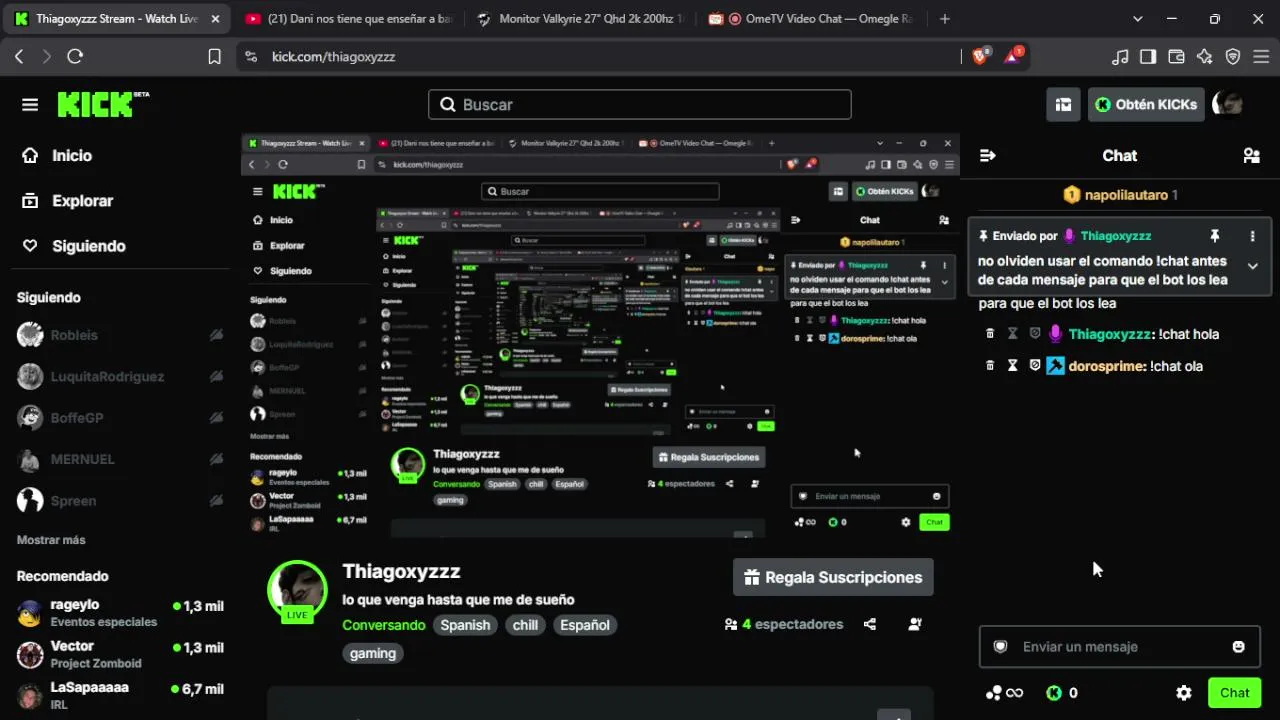Viewport: 1280px width, 720px height.
Task: Open the Brave main menu
Action: [1261, 57]
